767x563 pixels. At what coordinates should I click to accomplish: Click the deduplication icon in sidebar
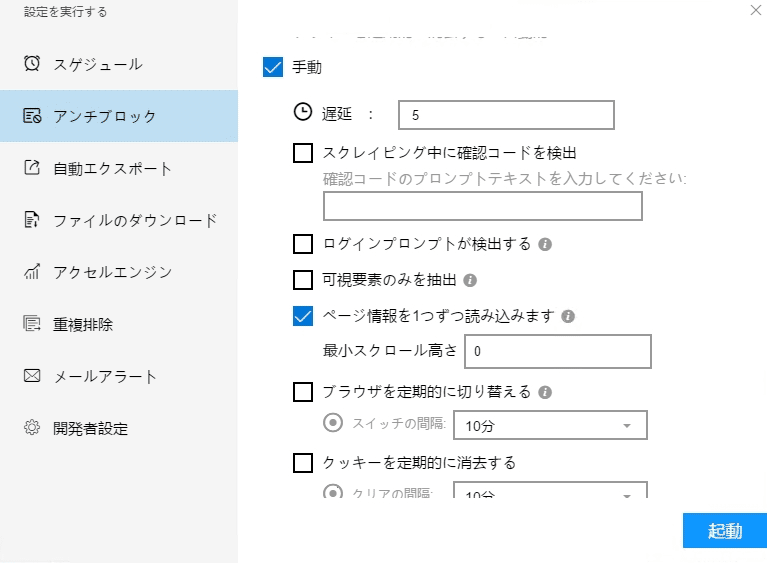point(32,324)
